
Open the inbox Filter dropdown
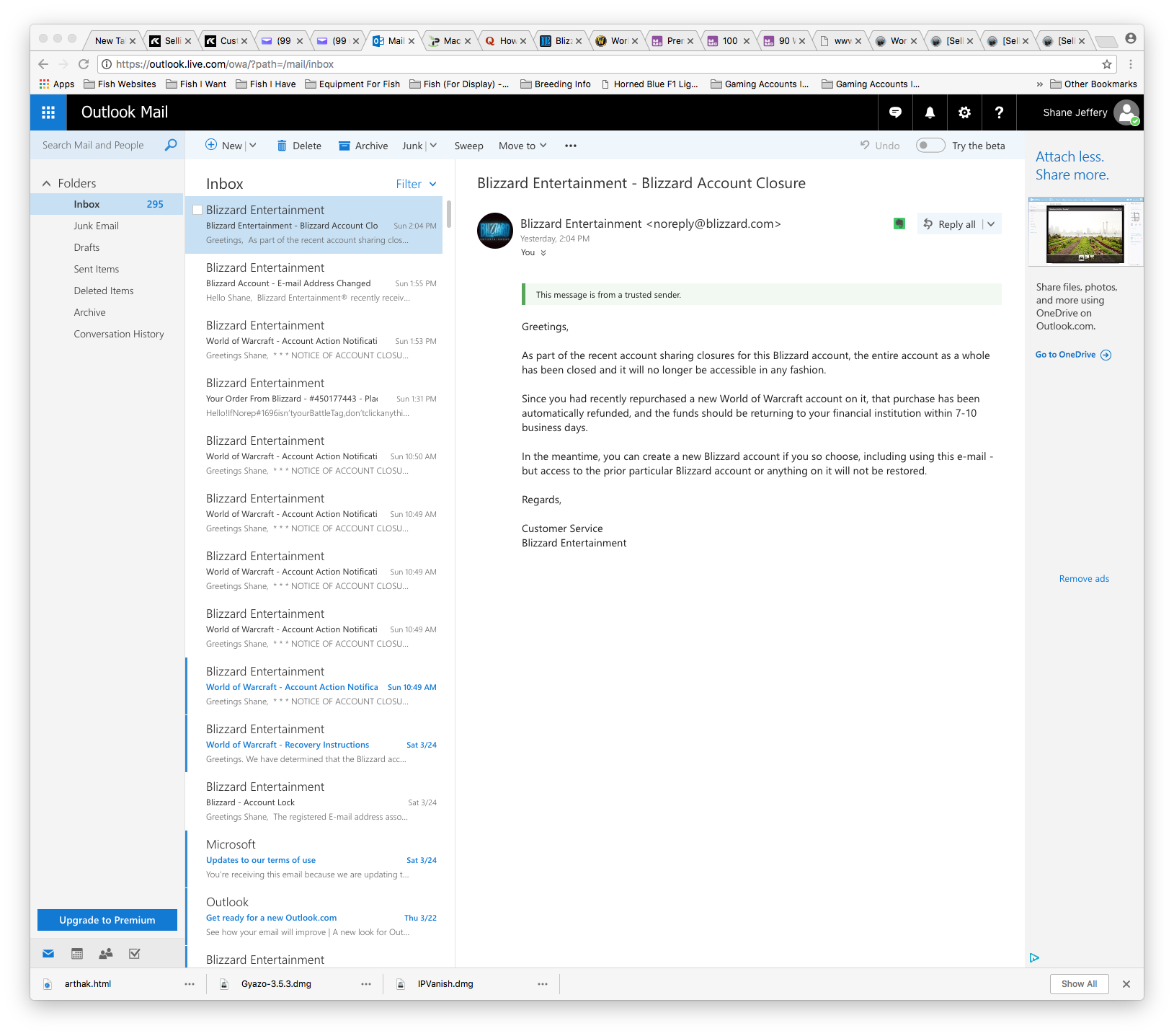(416, 184)
